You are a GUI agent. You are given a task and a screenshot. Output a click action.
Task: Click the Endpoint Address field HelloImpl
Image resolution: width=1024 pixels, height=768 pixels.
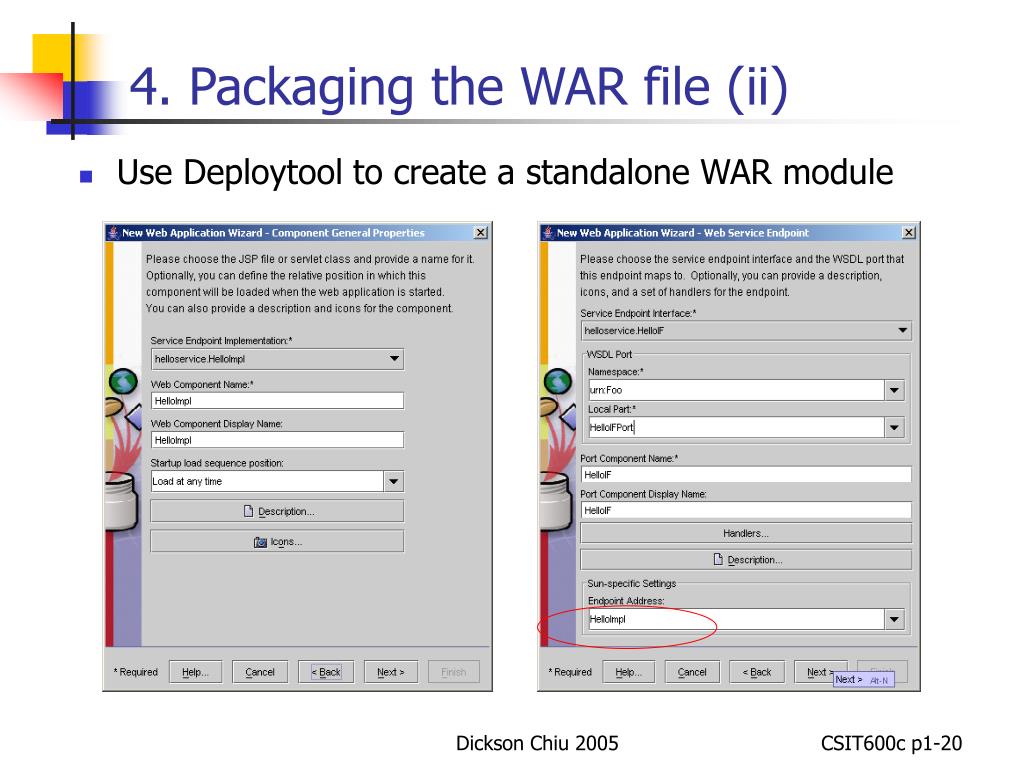pyautogui.click(x=736, y=619)
